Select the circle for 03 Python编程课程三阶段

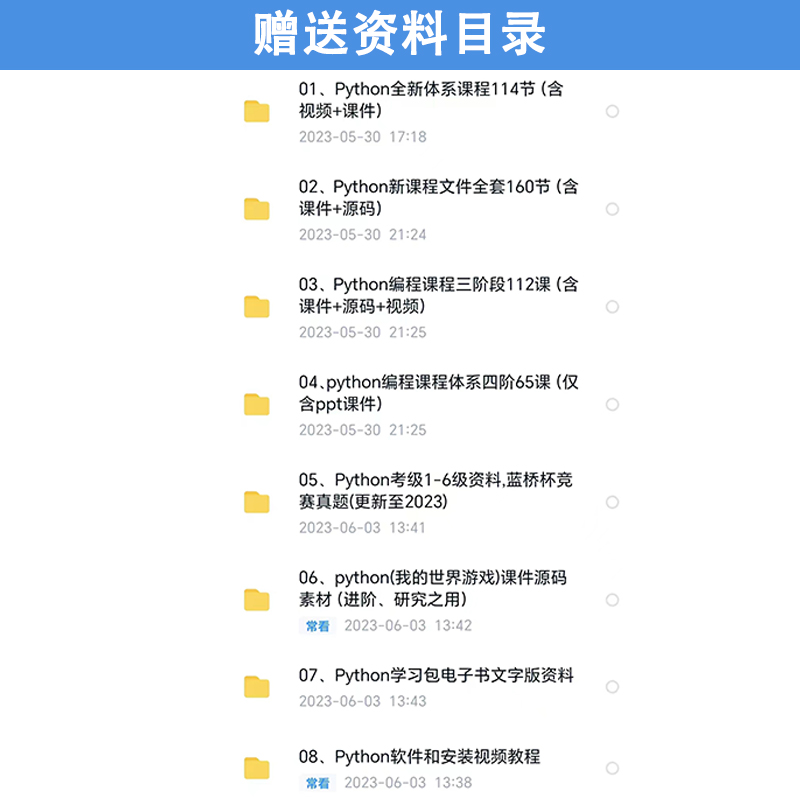pos(612,307)
